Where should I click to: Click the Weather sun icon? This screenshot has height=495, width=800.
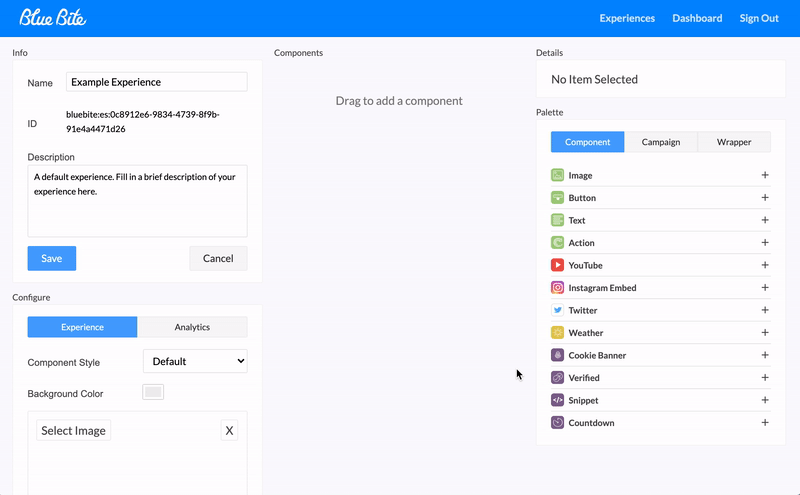557,332
